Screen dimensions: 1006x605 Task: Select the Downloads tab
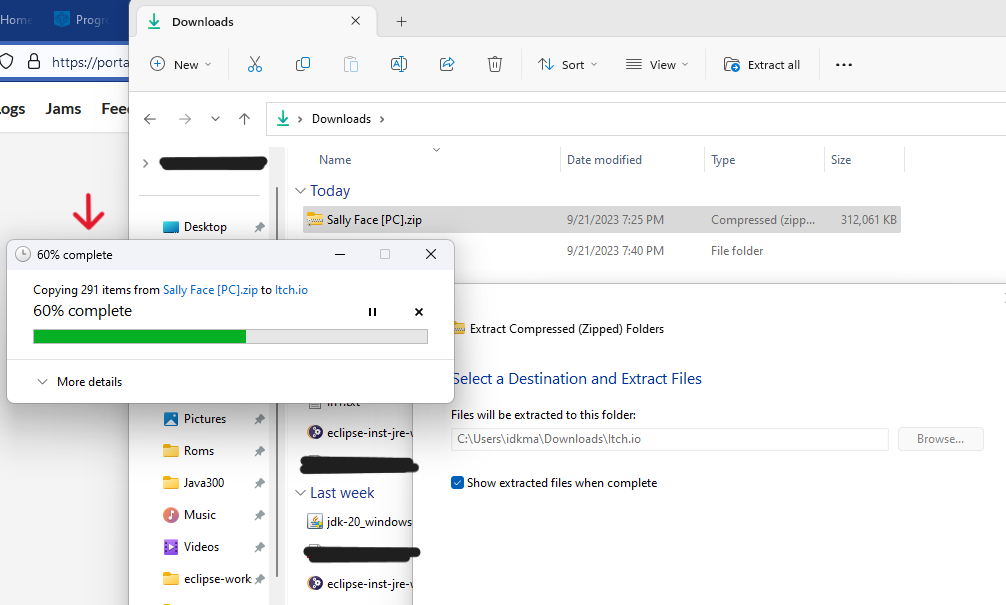coord(257,22)
